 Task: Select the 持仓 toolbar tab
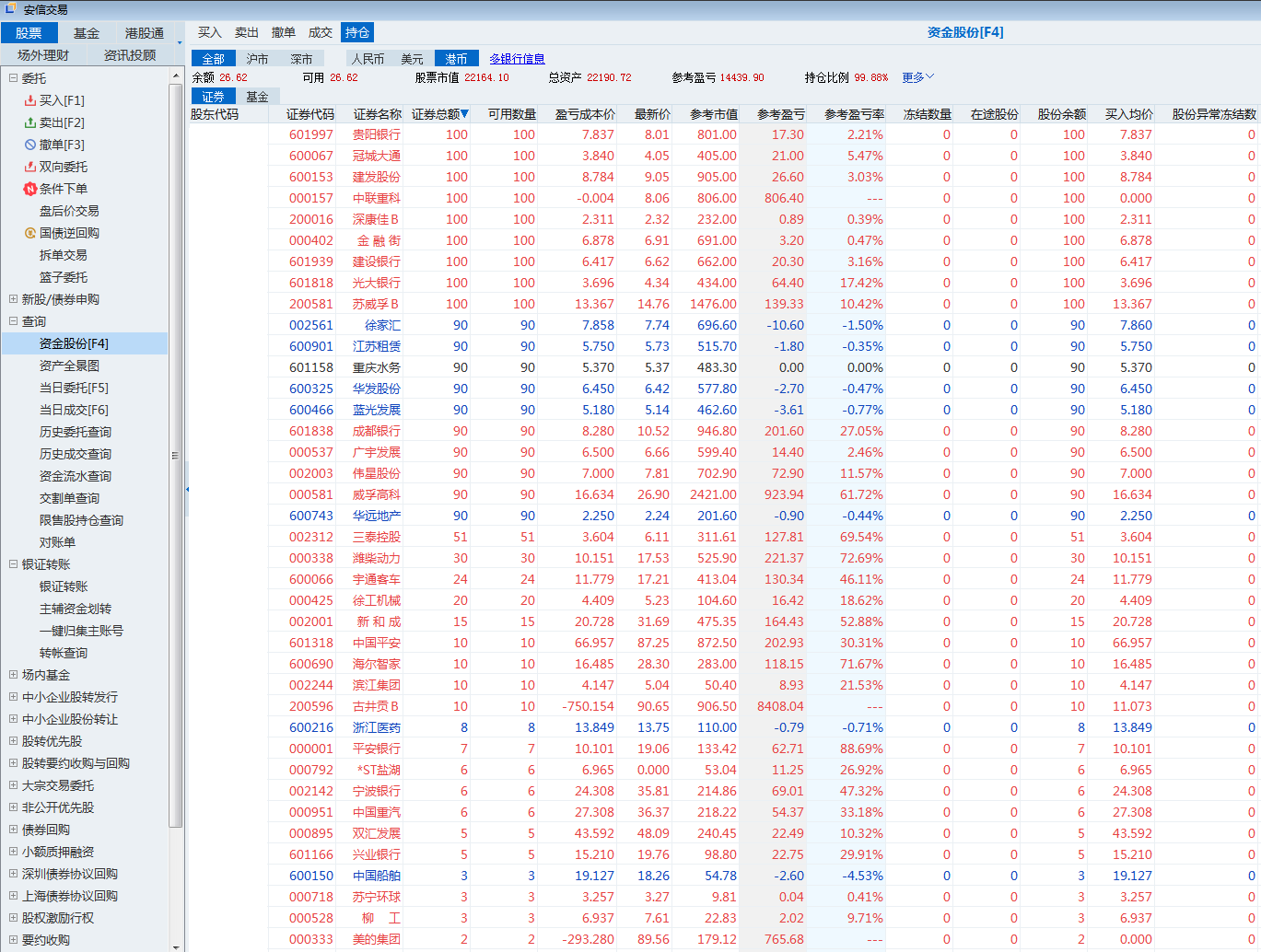357,32
